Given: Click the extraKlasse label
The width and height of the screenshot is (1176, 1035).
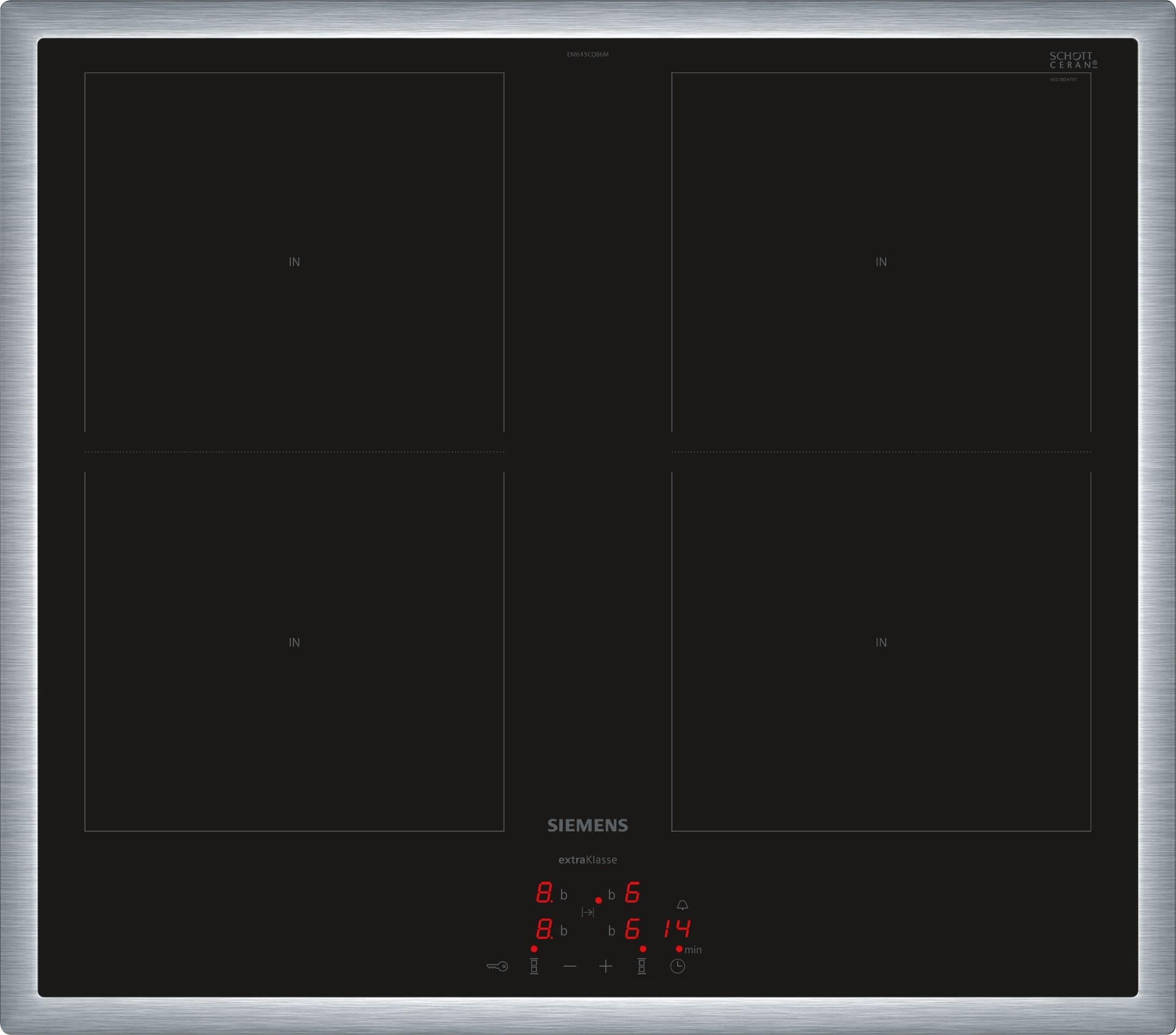Looking at the screenshot, I should click(x=587, y=859).
